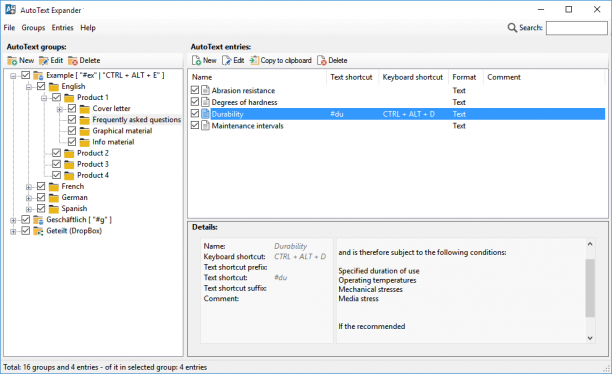This screenshot has height=374, width=612.
Task: Toggle the Durability entry checkbox
Action: (x=195, y=113)
